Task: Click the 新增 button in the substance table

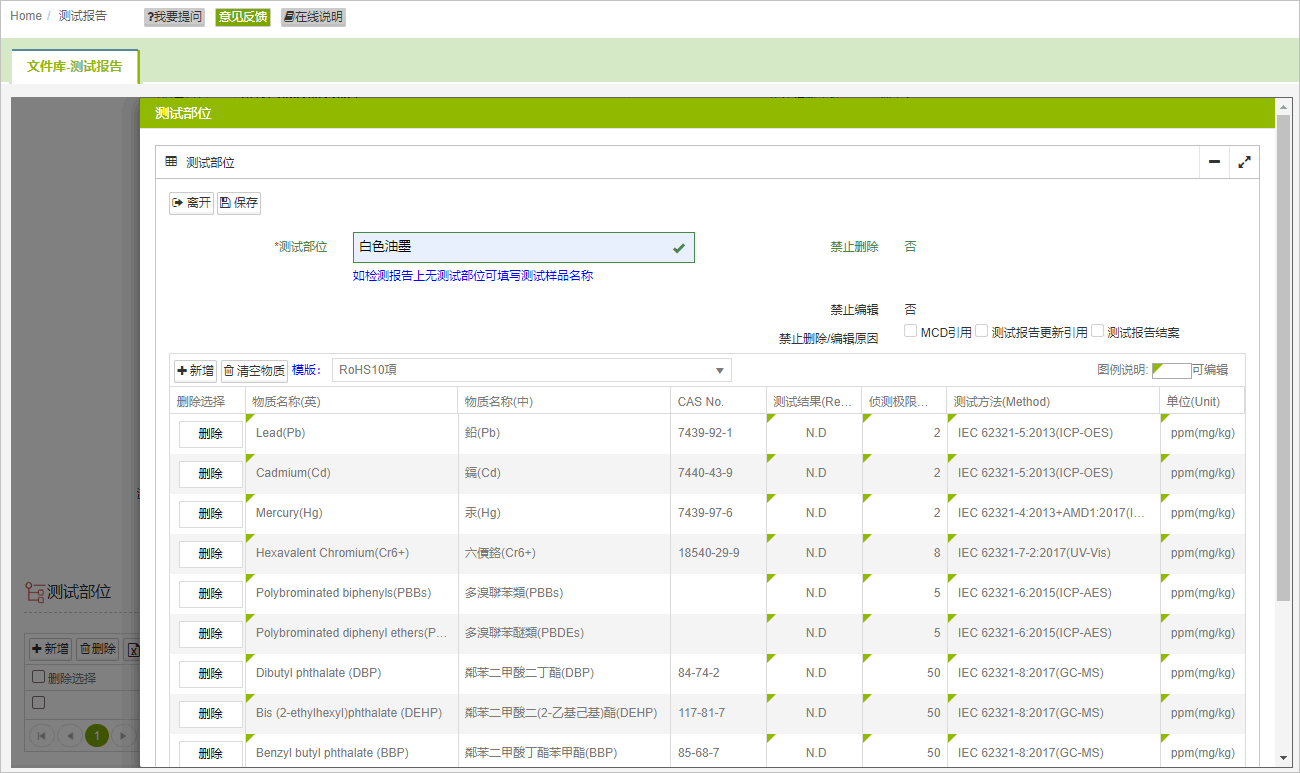Action: click(x=195, y=370)
